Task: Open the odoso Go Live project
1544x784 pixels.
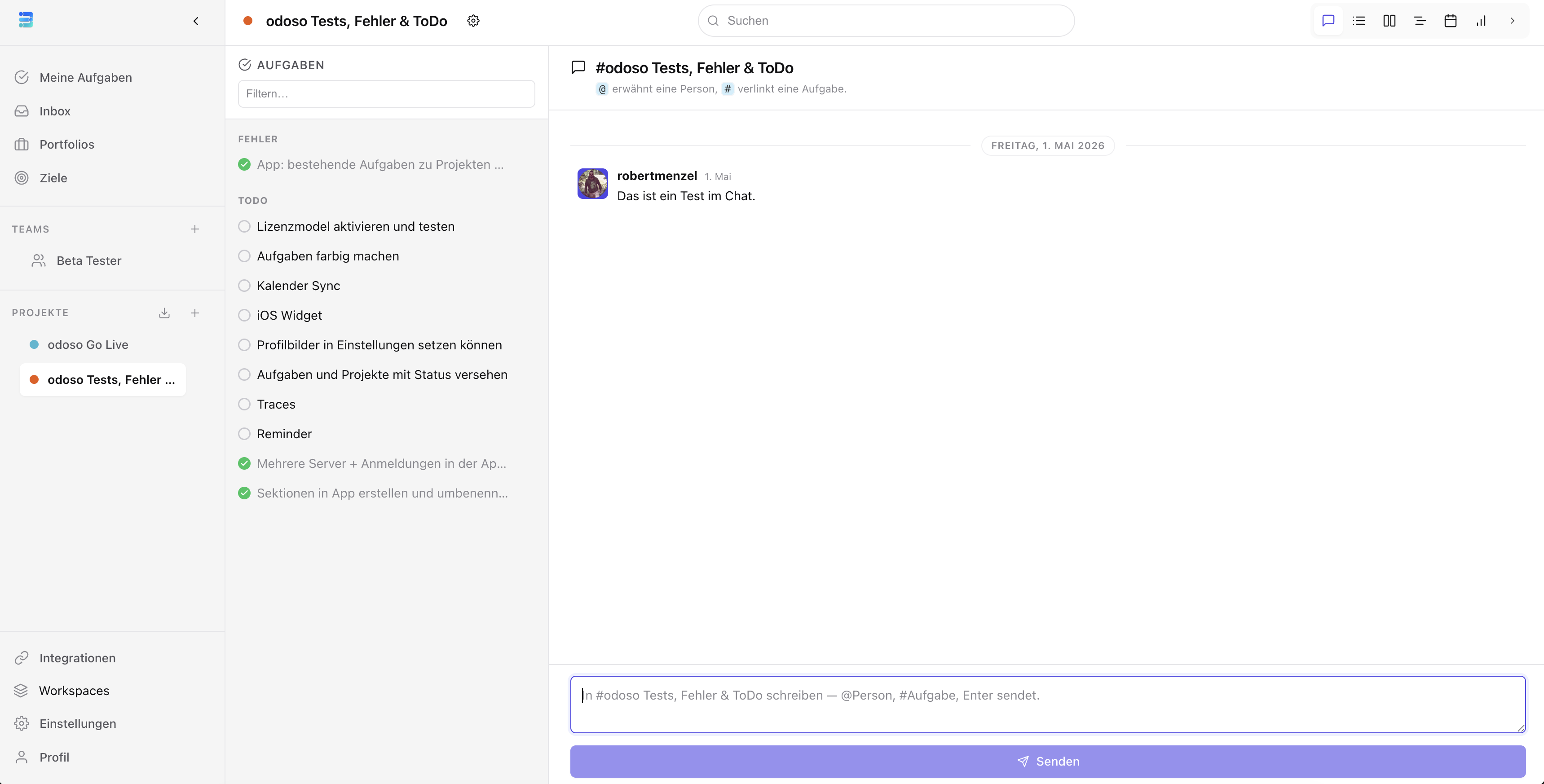Action: click(x=88, y=345)
